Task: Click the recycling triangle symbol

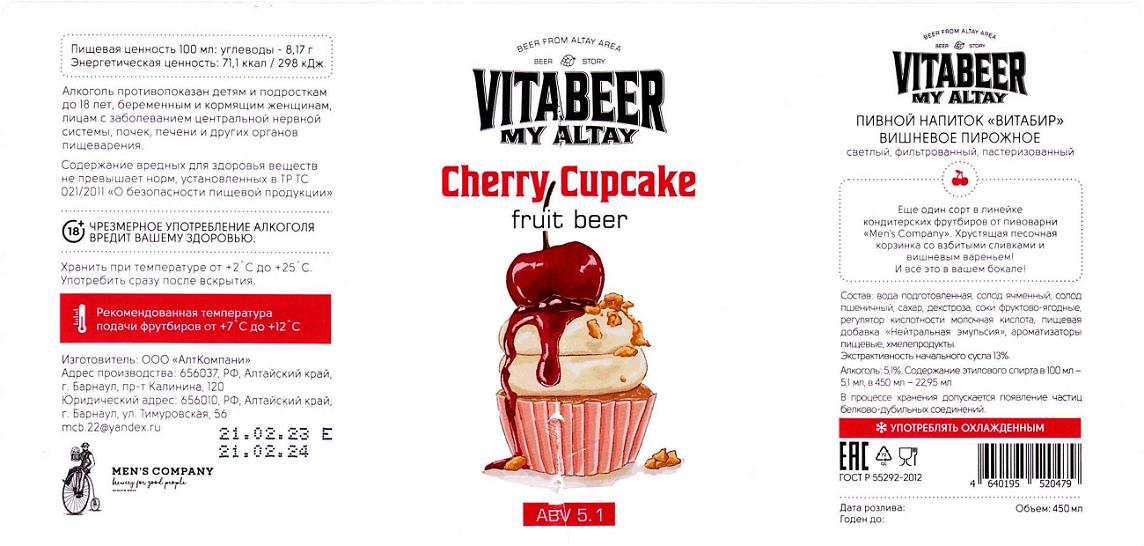Action: (884, 456)
